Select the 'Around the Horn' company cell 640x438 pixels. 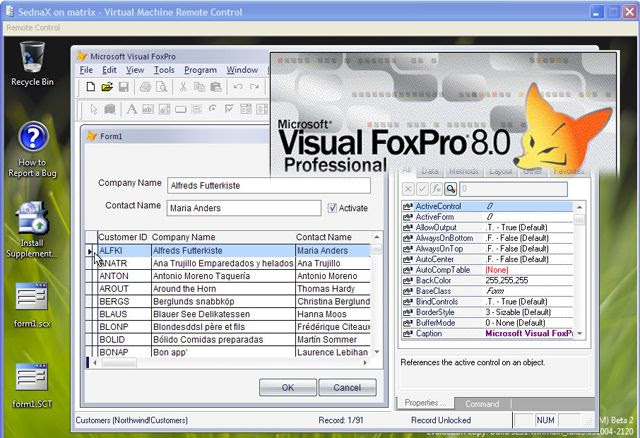(x=223, y=289)
